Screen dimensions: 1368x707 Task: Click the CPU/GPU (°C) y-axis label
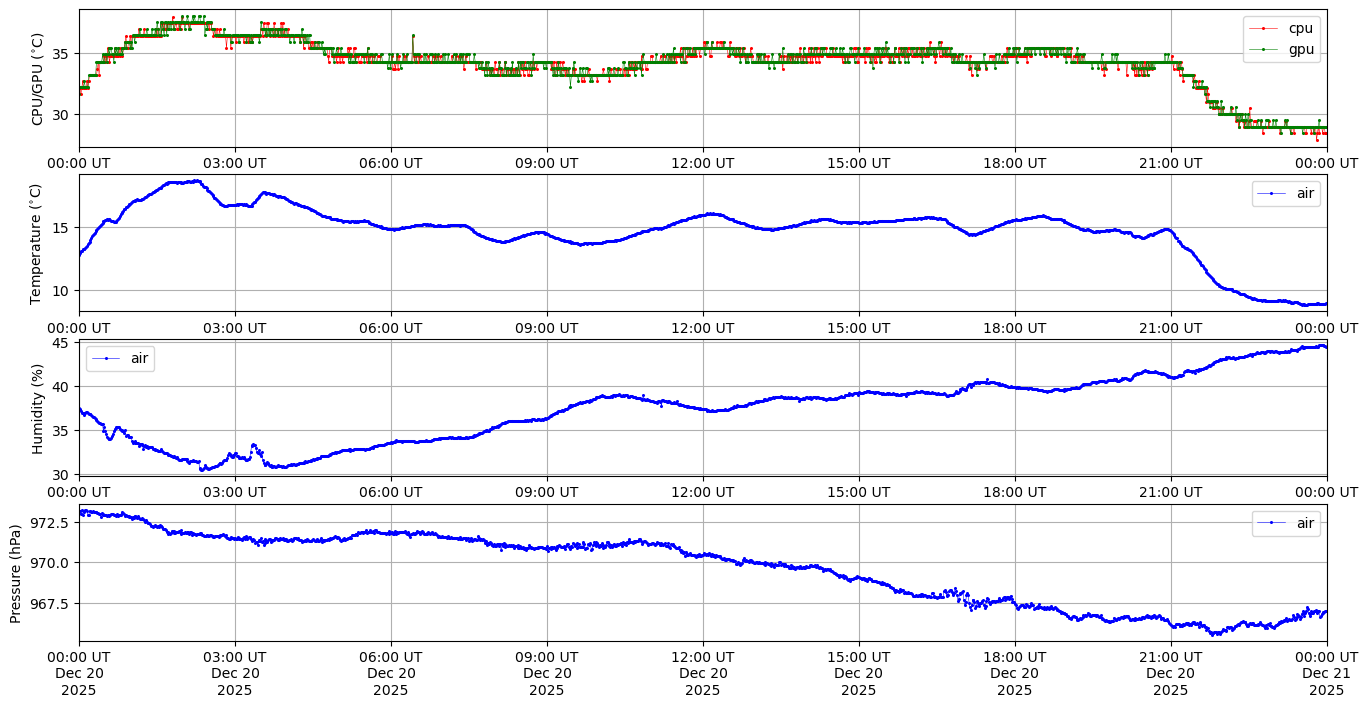point(38,79)
